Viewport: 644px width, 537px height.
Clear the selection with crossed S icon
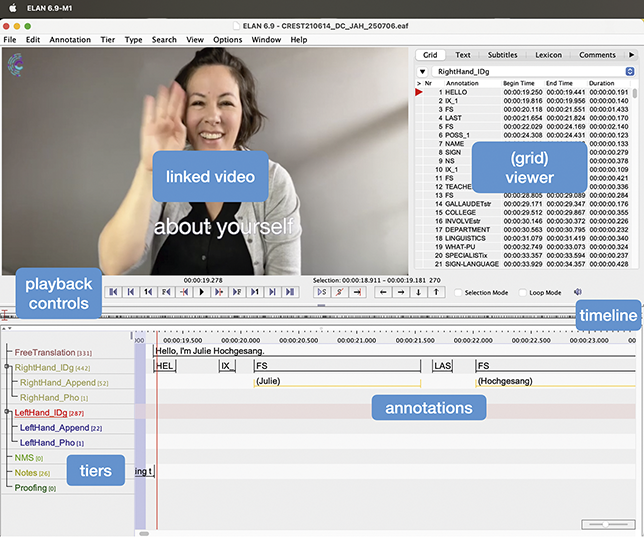[x=340, y=292]
